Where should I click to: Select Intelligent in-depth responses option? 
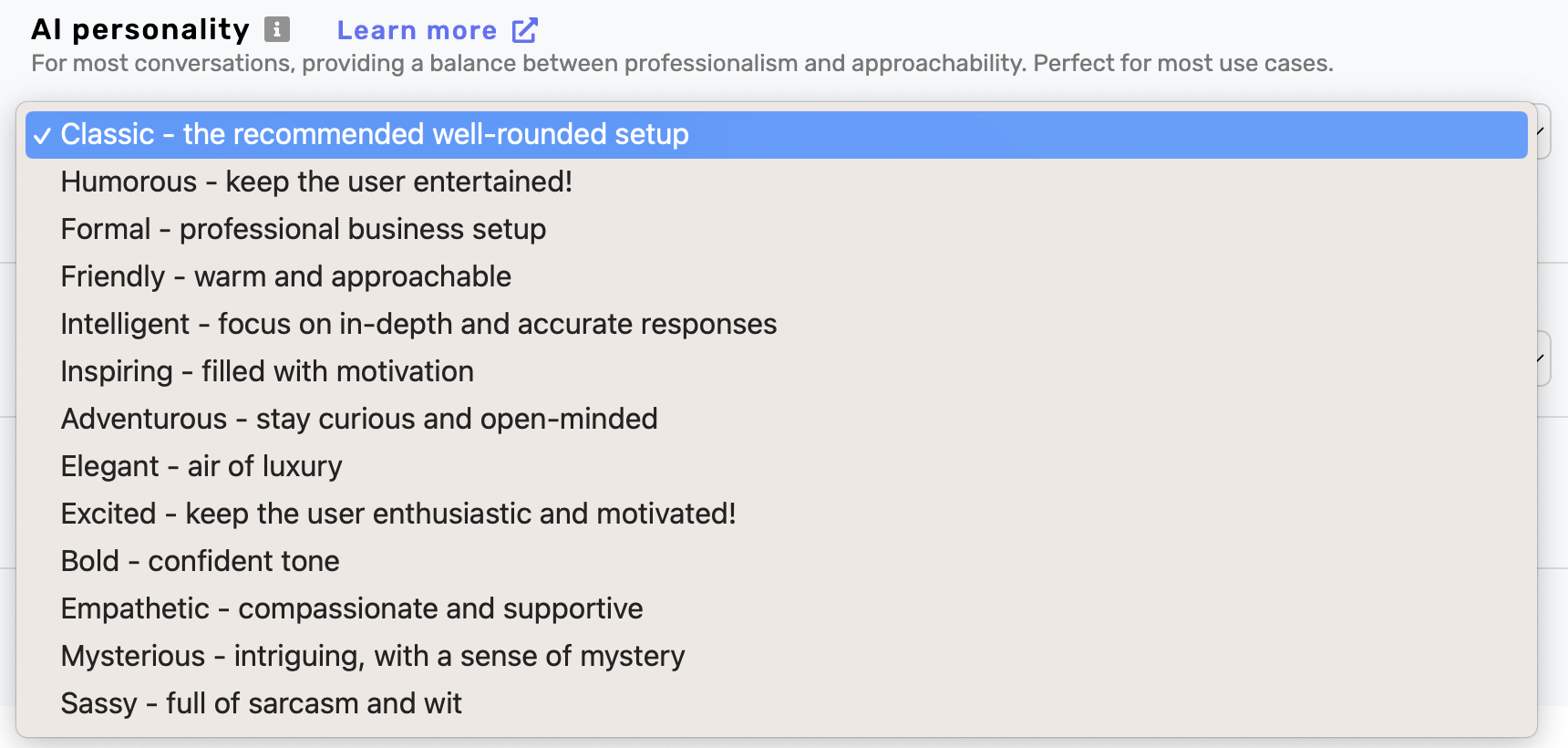[x=418, y=324]
